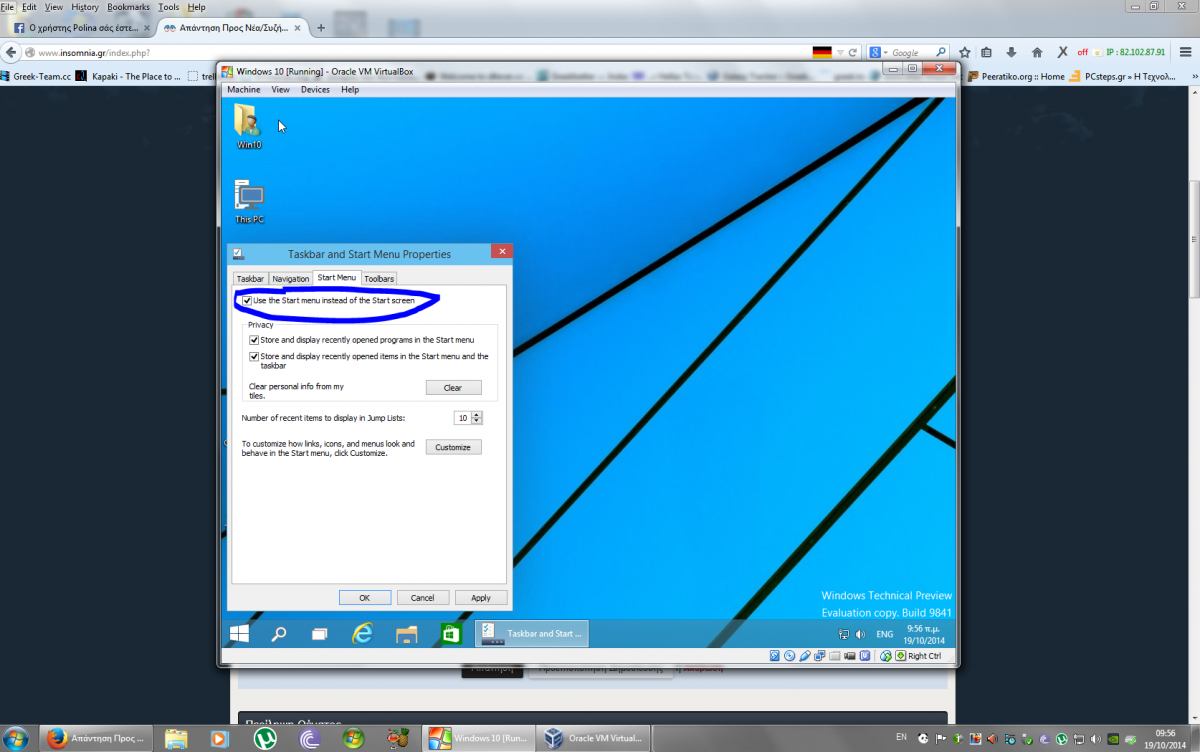Reload the page in Firefox
The image size is (1200, 752).
[853, 52]
